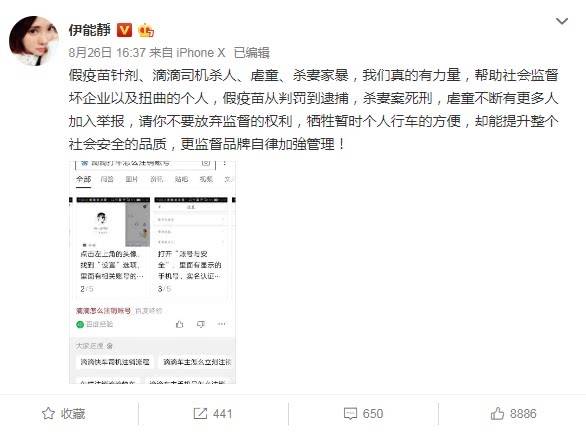
Task: Open the attached screenshot image
Action: [152, 272]
